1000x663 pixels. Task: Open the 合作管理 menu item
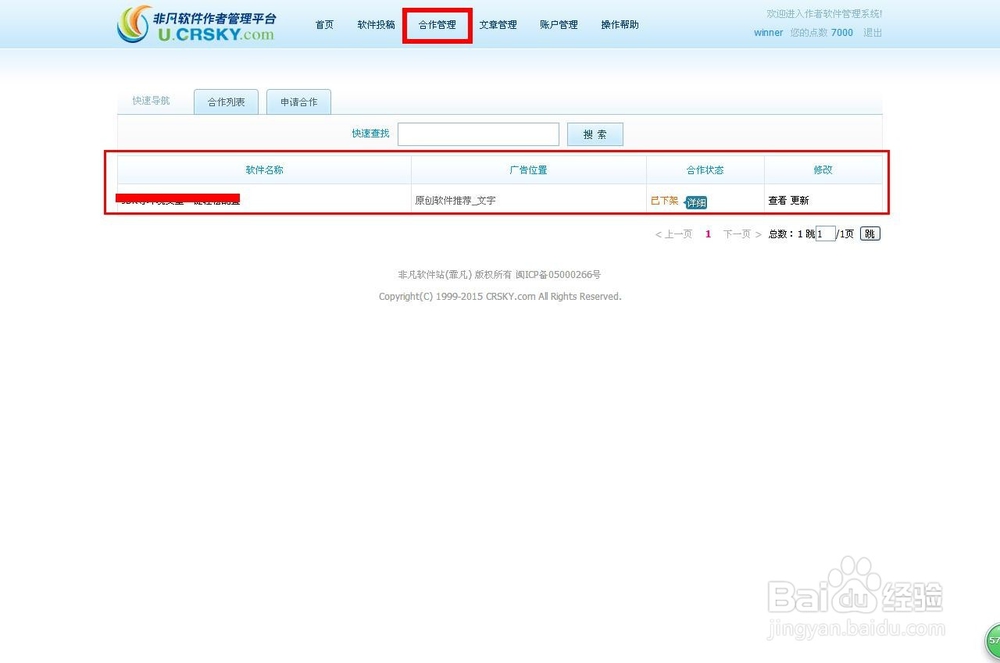click(437, 24)
